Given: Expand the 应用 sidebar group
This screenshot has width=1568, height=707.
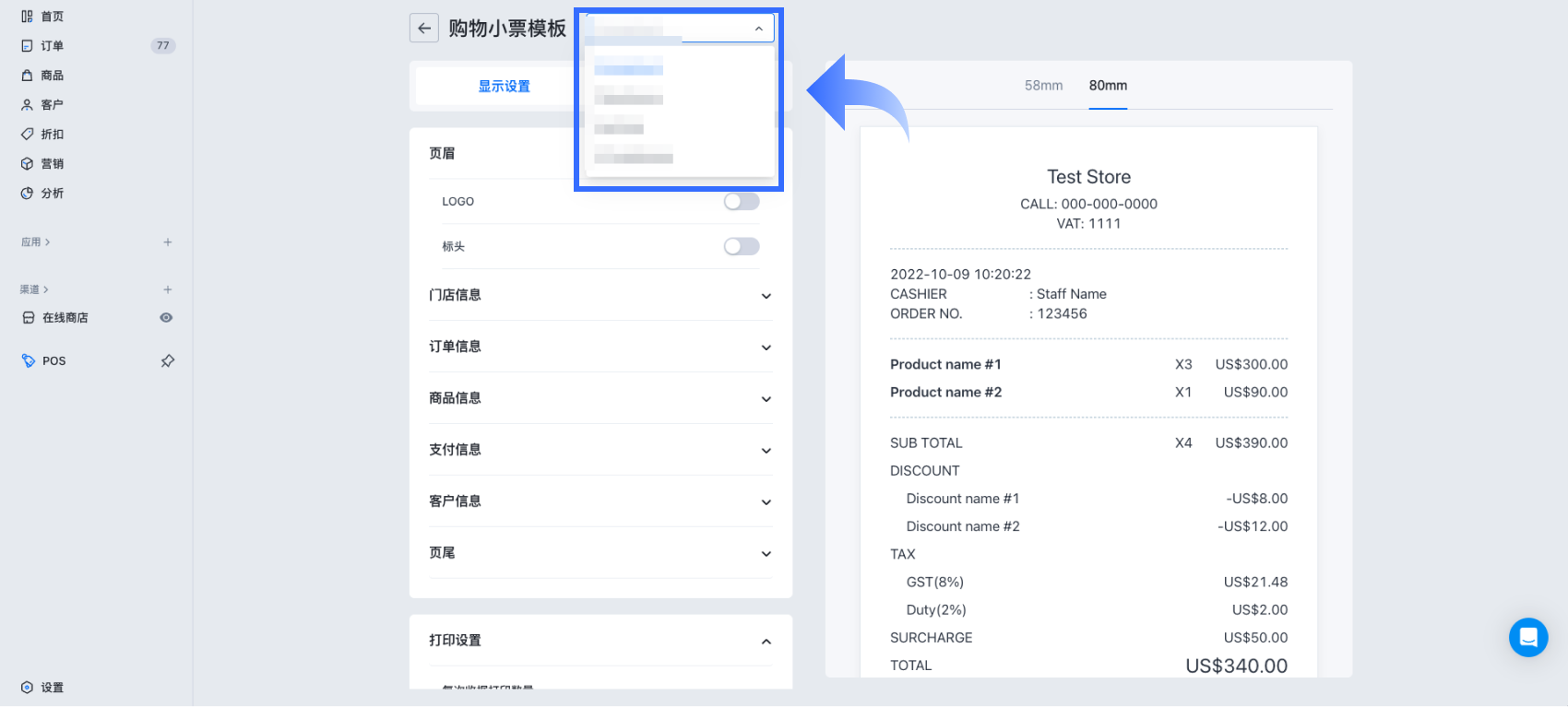Looking at the screenshot, I should tap(36, 242).
